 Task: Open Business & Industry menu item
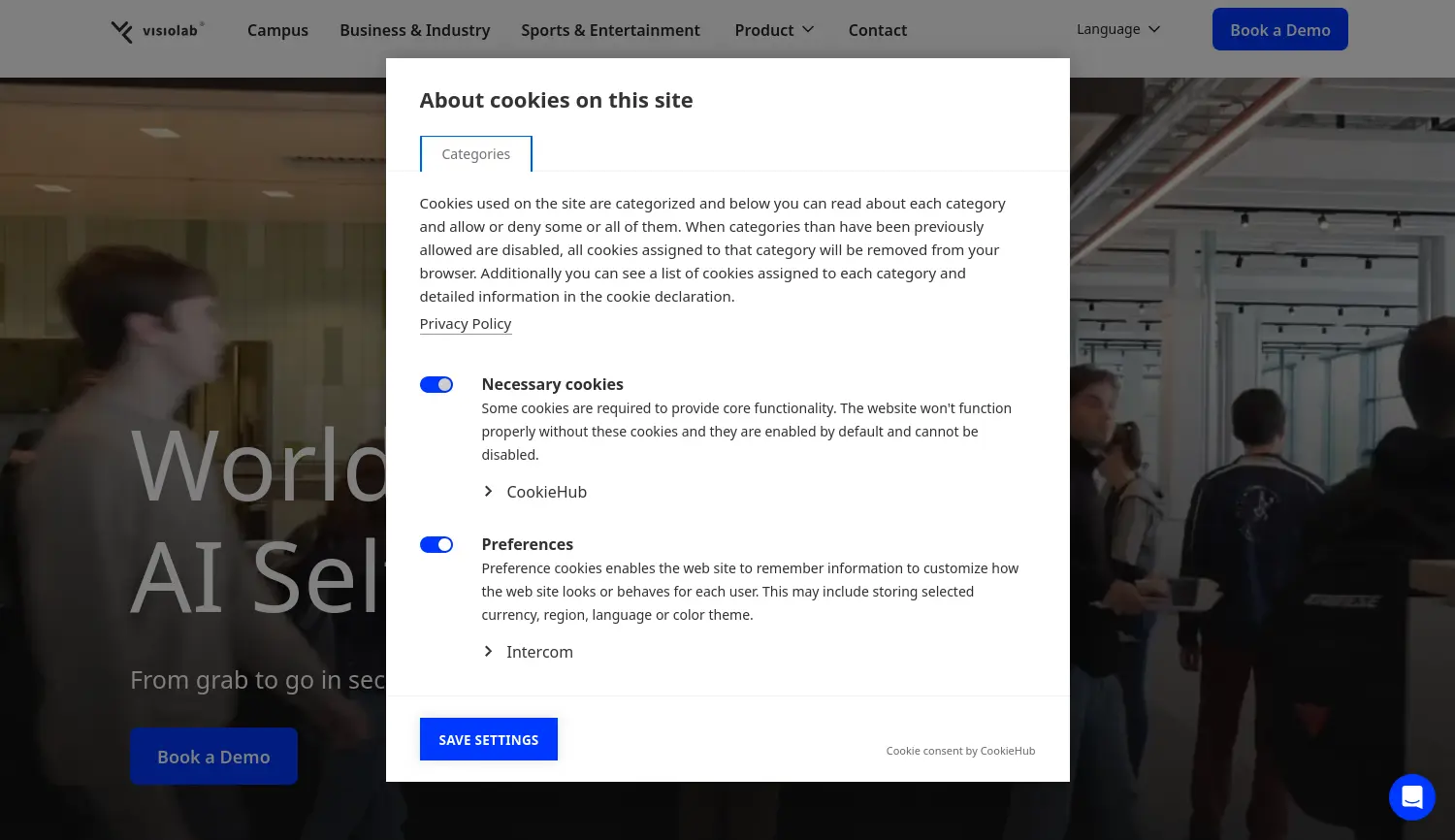click(414, 30)
